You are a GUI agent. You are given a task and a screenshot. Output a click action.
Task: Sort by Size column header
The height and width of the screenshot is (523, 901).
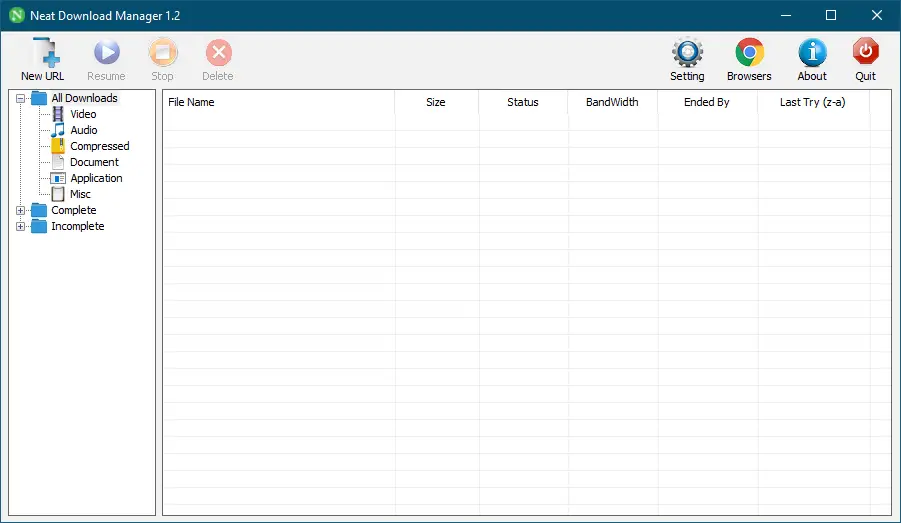(436, 102)
